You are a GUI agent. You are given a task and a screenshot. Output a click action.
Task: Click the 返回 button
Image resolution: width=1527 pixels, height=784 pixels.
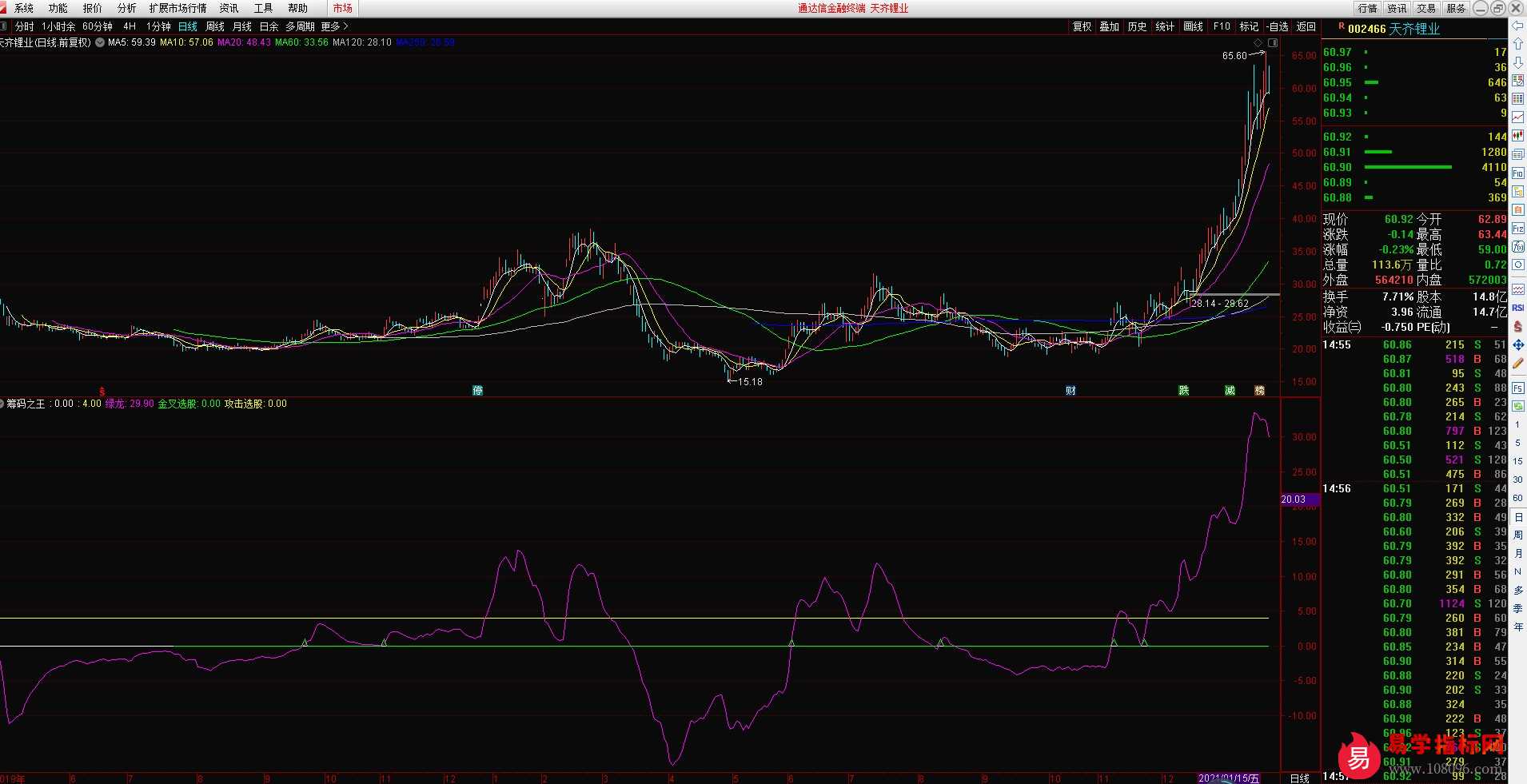1306,26
